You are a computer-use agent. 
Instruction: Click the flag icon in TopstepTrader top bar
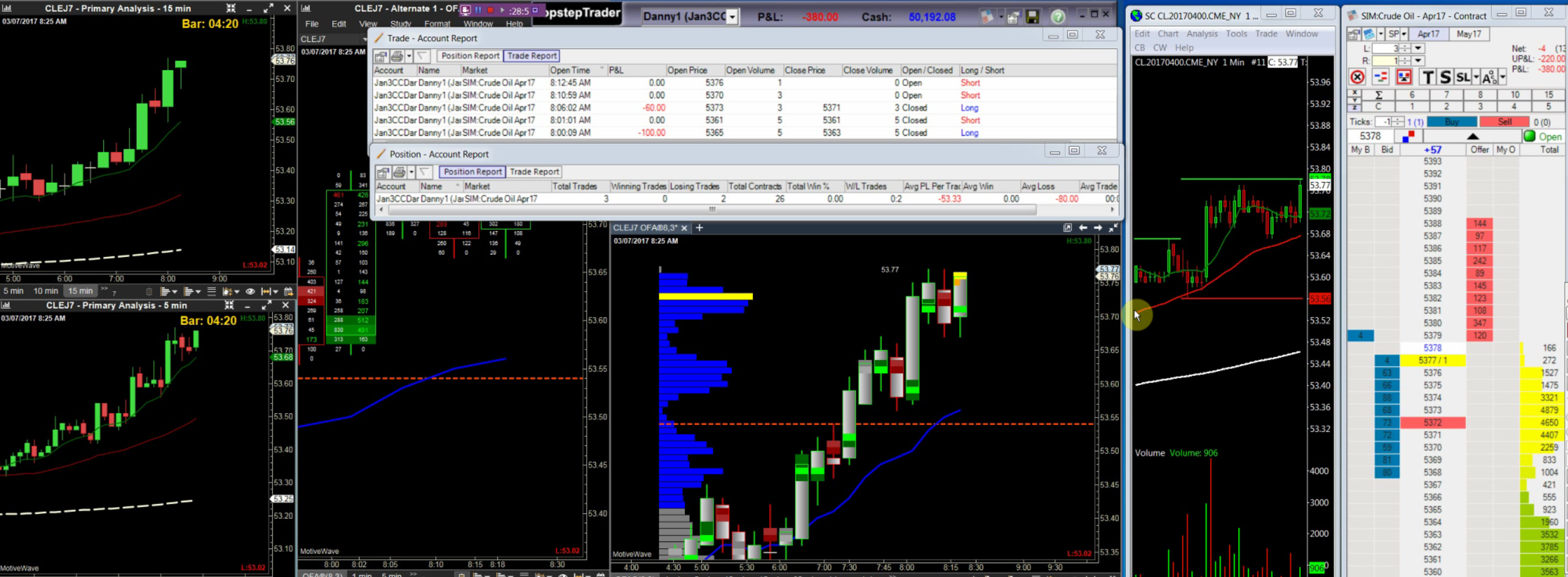[987, 17]
